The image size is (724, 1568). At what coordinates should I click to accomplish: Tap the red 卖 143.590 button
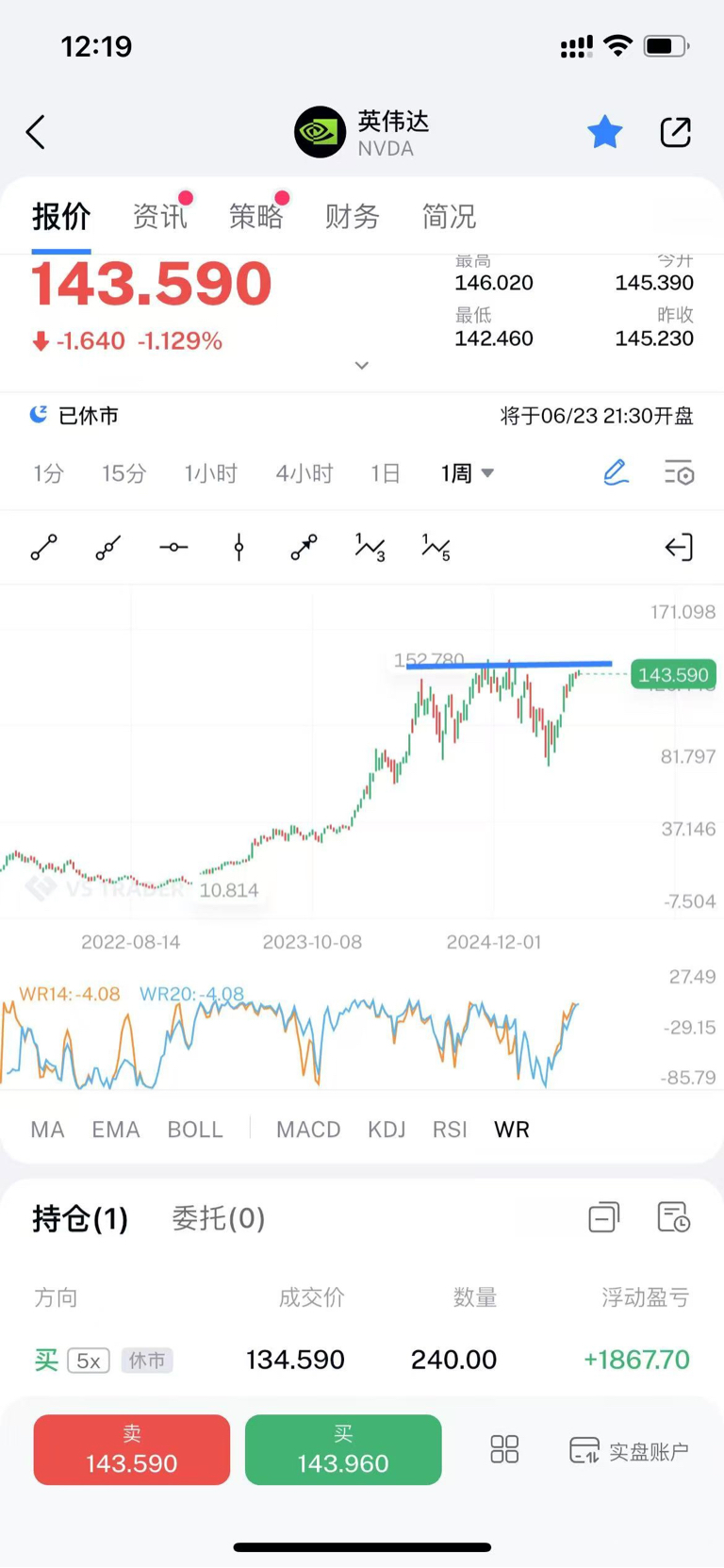click(132, 1450)
